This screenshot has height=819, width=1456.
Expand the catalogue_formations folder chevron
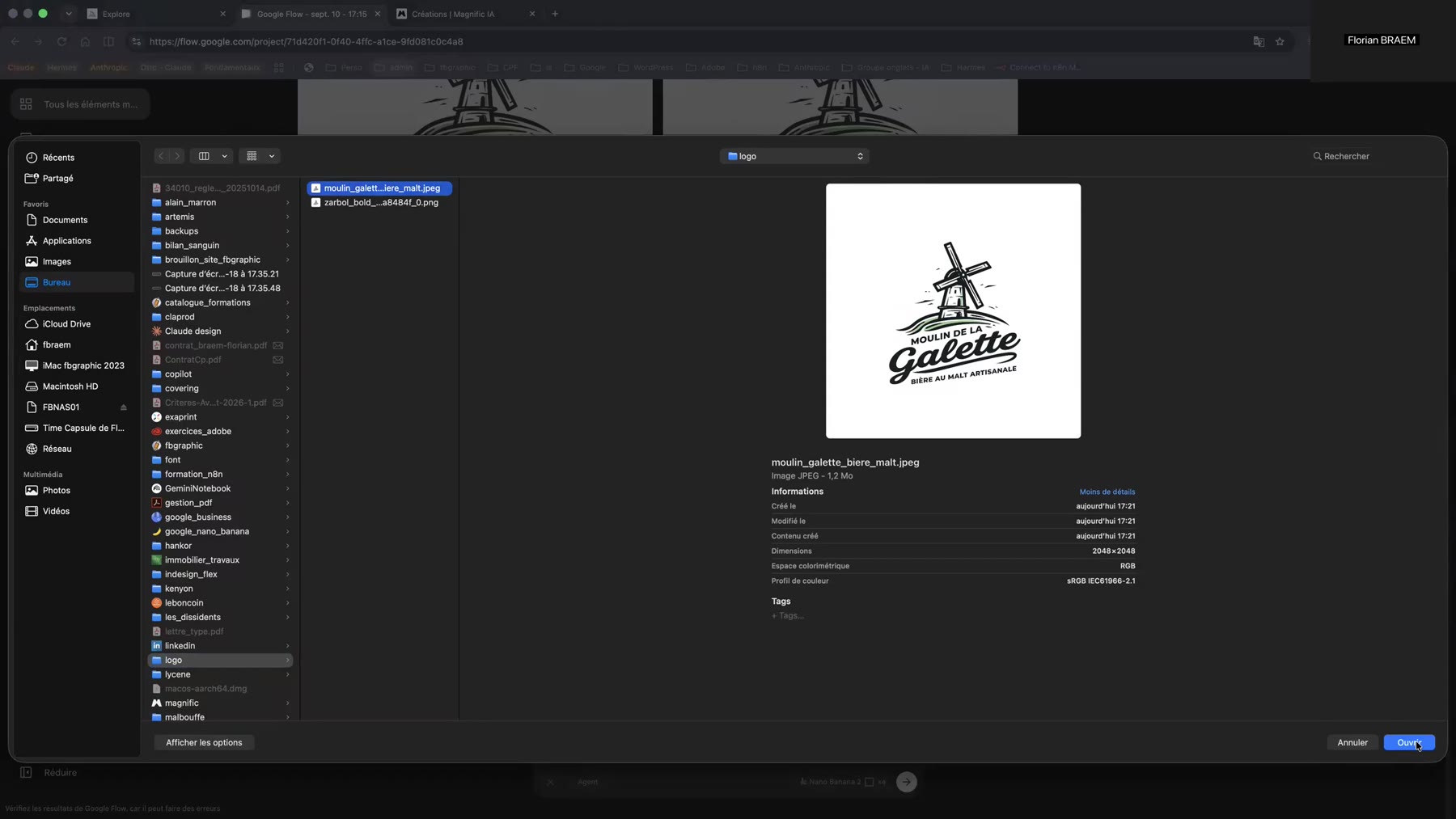287,303
